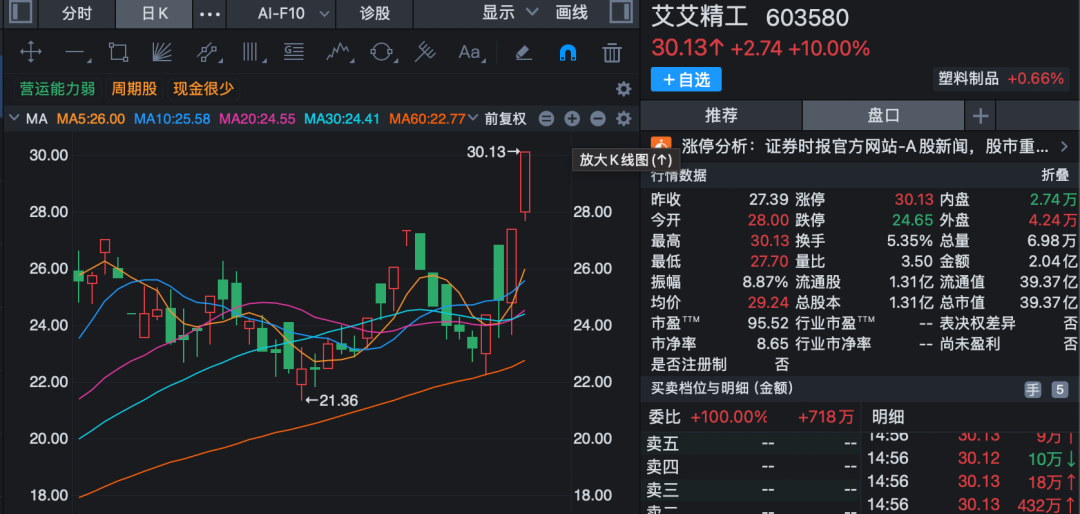Screen dimensions: 1080x514
Task: Click stock name 艾艾精工
Action: click(701, 17)
